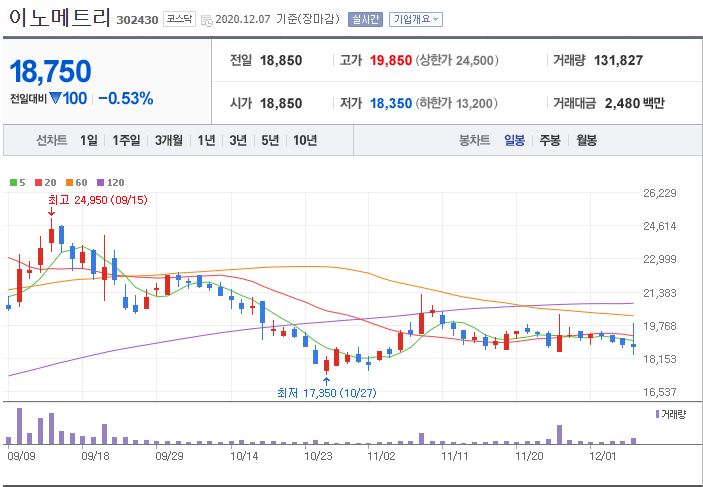Screen dimensions: 703x487
Task: Click the 고가 value 19,850
Action: tap(391, 60)
